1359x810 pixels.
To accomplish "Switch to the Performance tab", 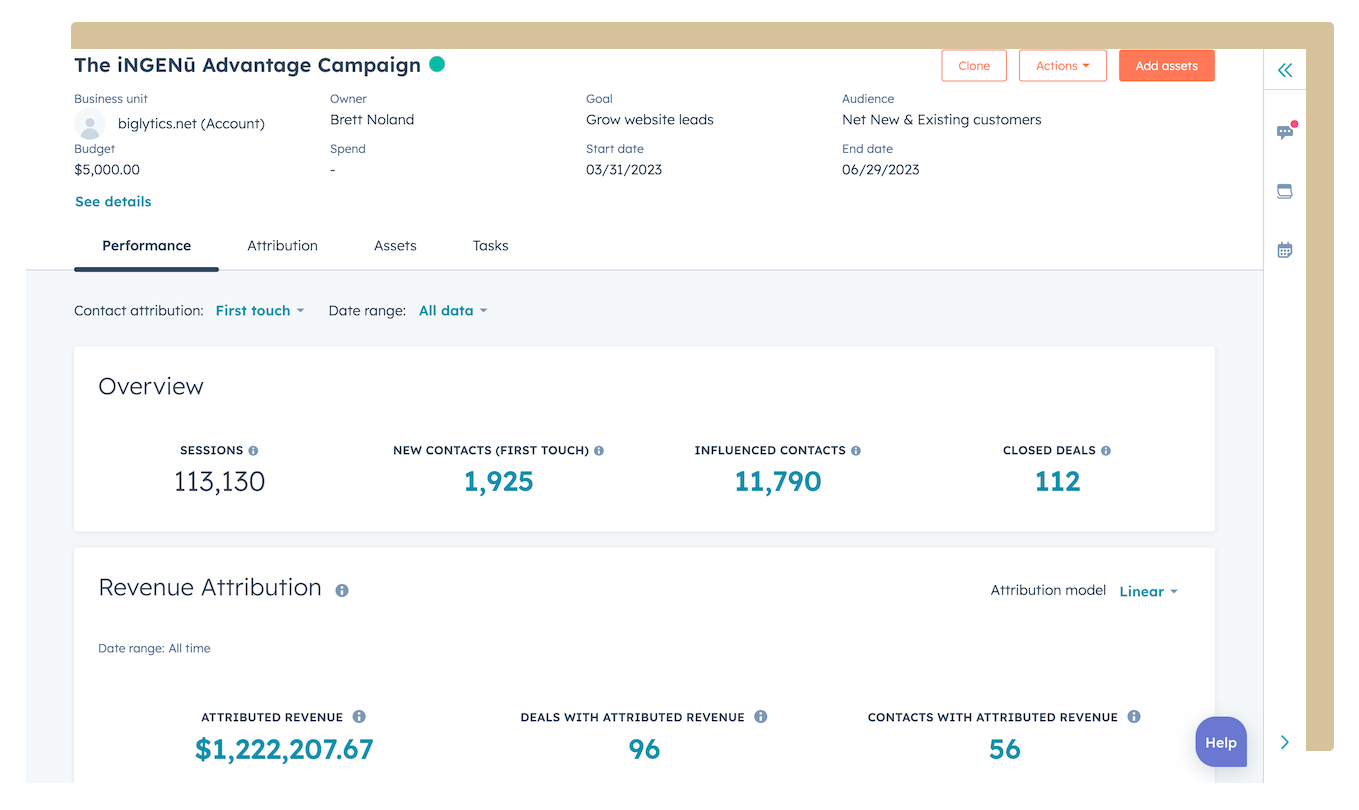I will click(146, 246).
